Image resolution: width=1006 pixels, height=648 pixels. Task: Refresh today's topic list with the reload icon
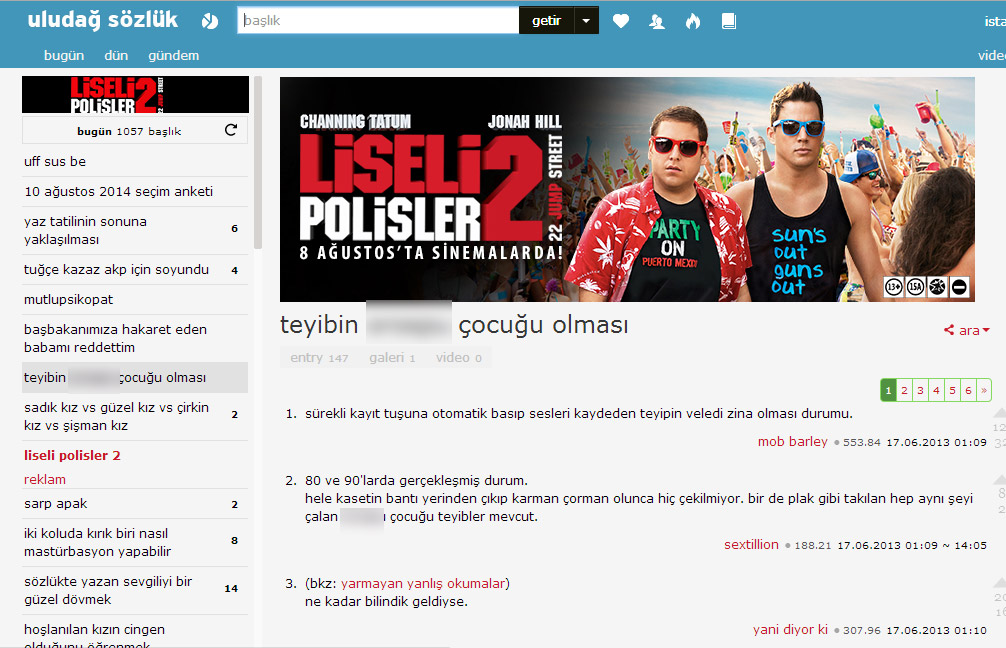pos(231,130)
